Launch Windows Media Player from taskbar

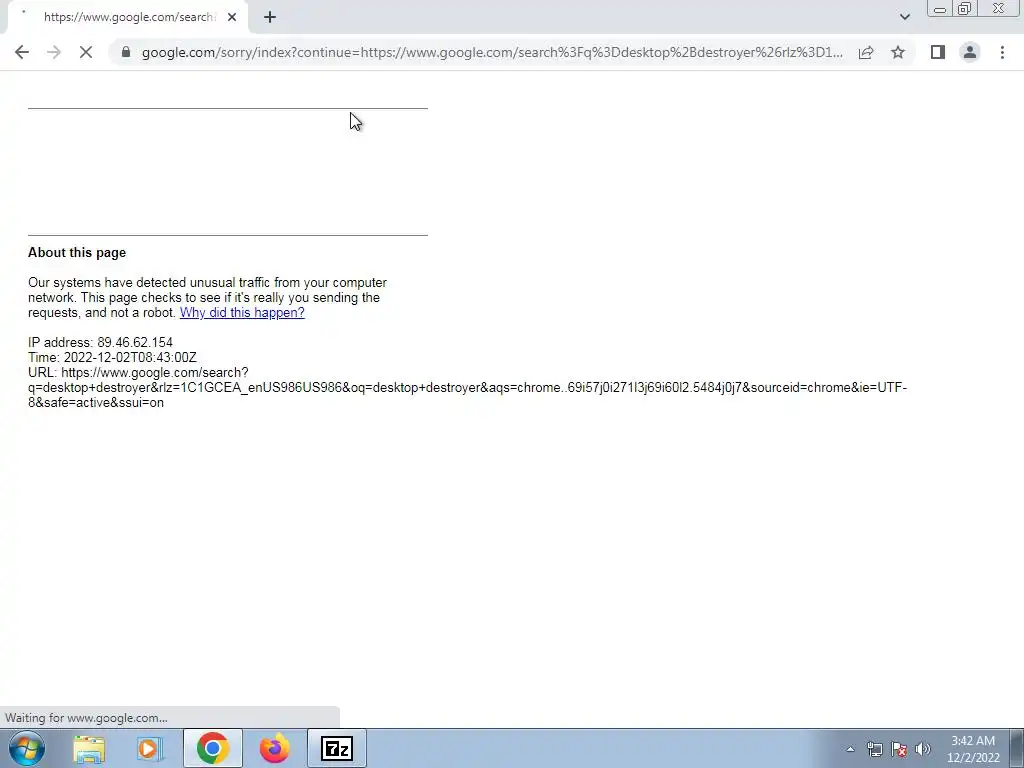coord(150,748)
